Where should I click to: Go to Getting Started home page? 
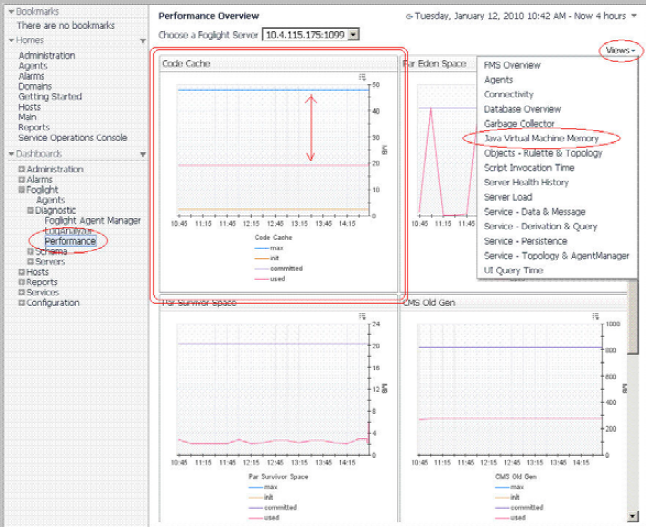(49, 97)
